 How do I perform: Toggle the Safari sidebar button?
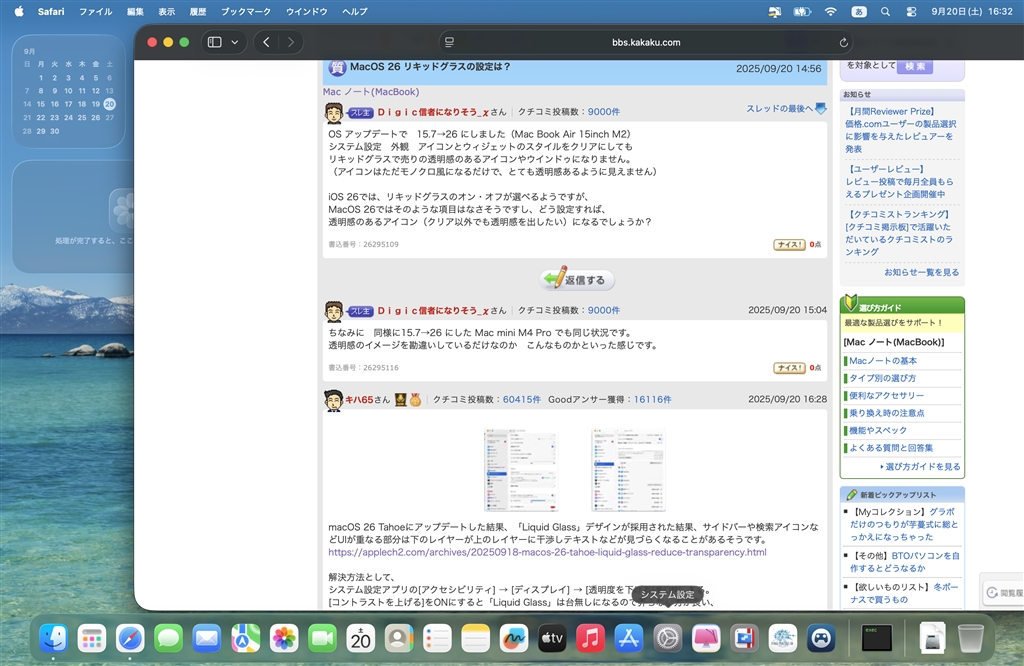[214, 42]
